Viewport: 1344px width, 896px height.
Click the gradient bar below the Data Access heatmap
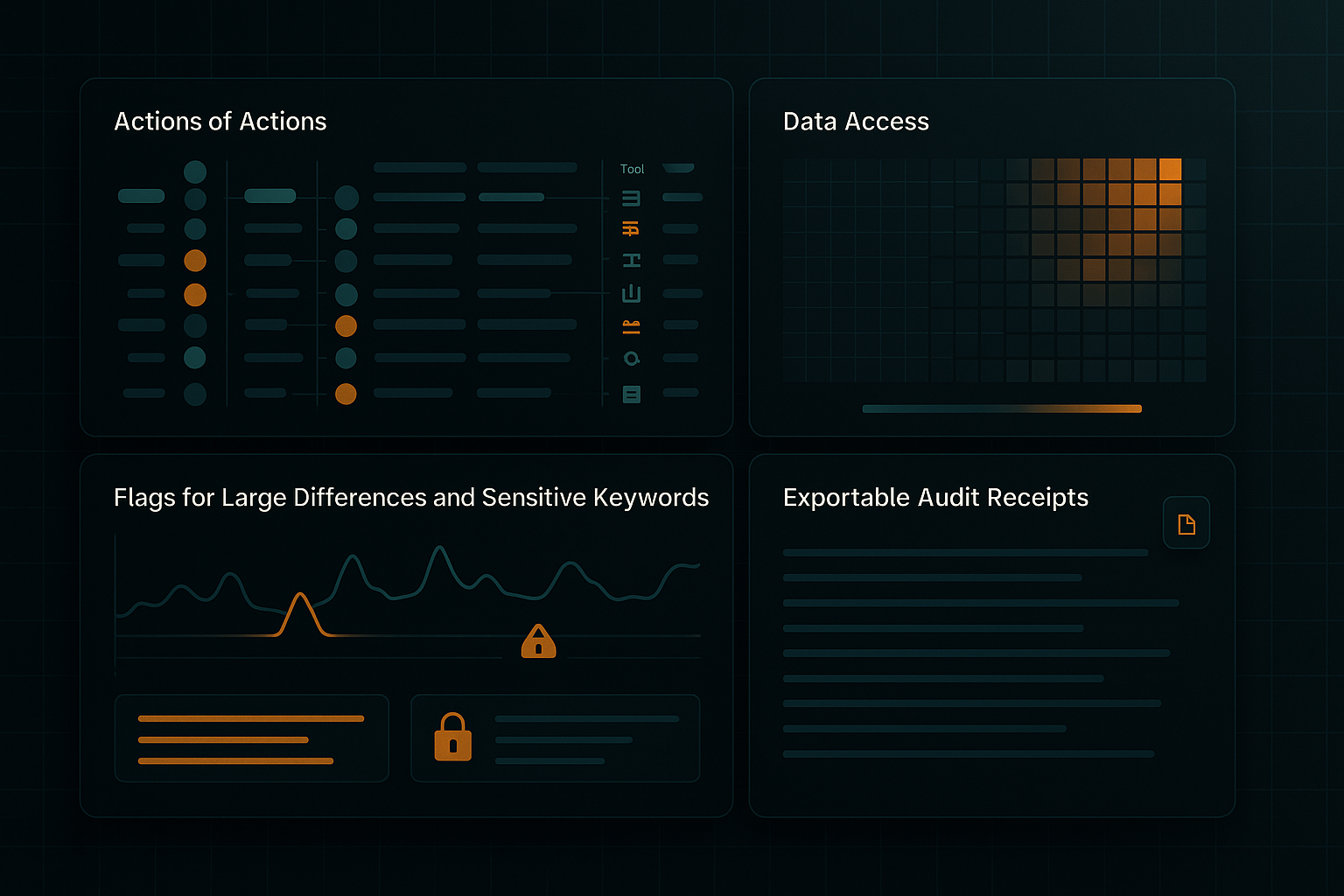click(1002, 409)
